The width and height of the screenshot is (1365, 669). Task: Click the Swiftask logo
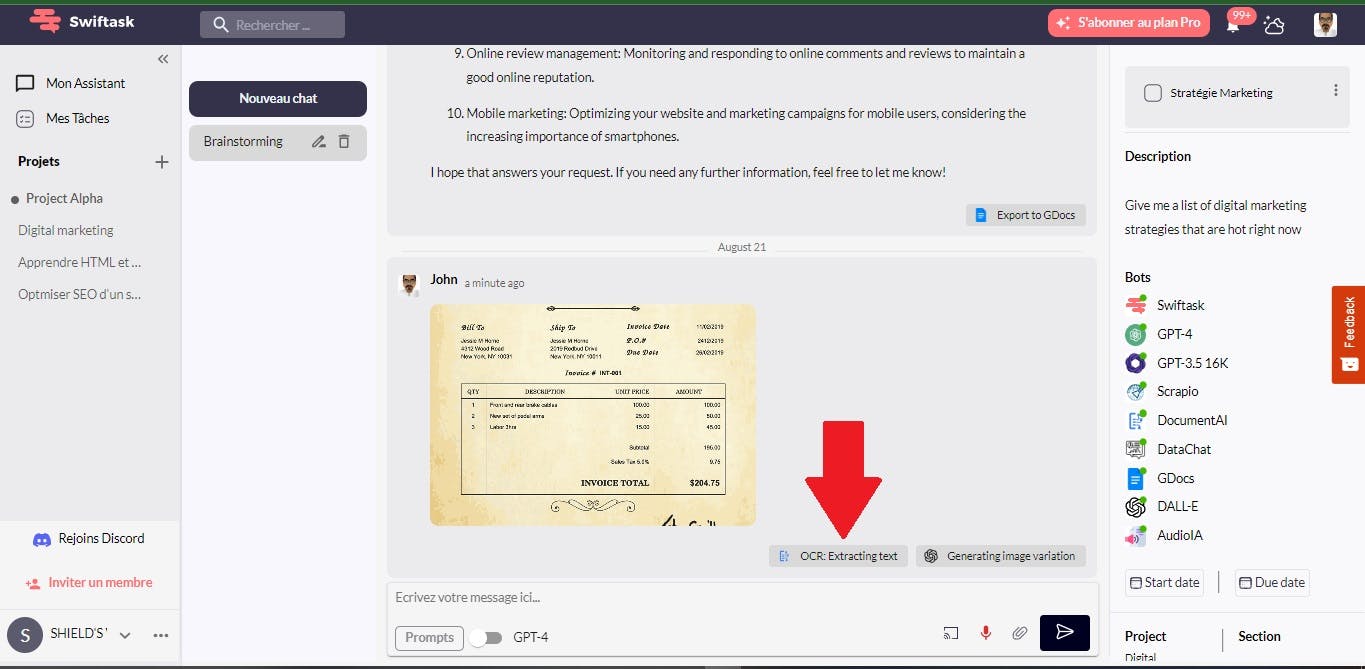click(x=82, y=21)
